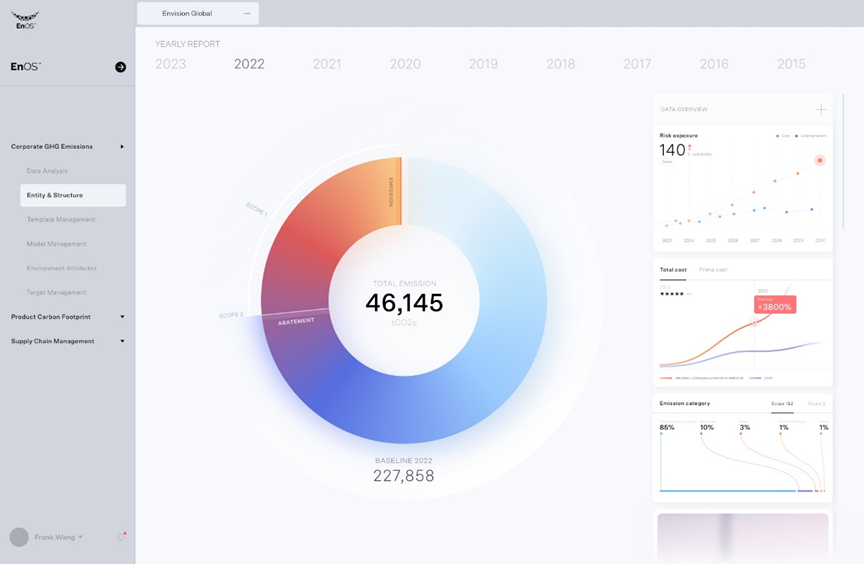Select the 2021 yearly report
864x564 pixels.
327,64
